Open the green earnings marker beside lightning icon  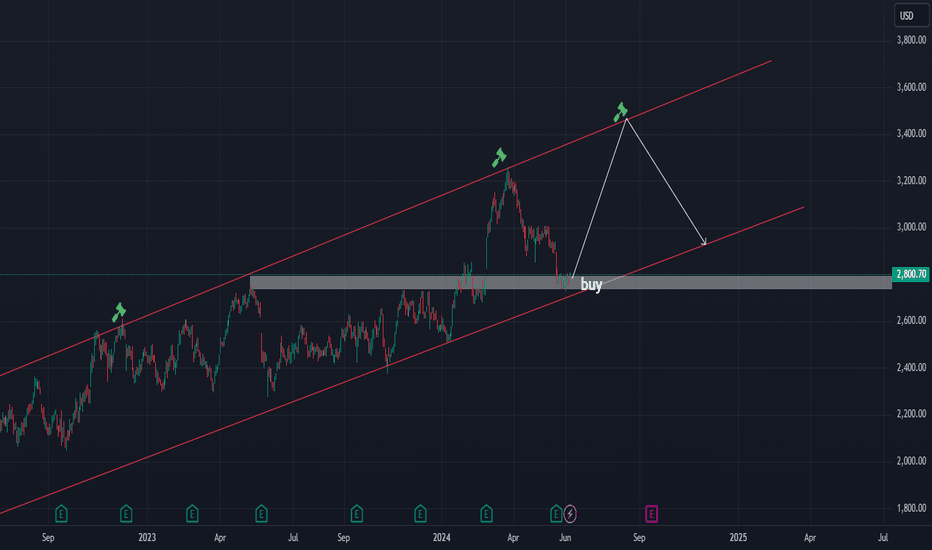[556, 513]
